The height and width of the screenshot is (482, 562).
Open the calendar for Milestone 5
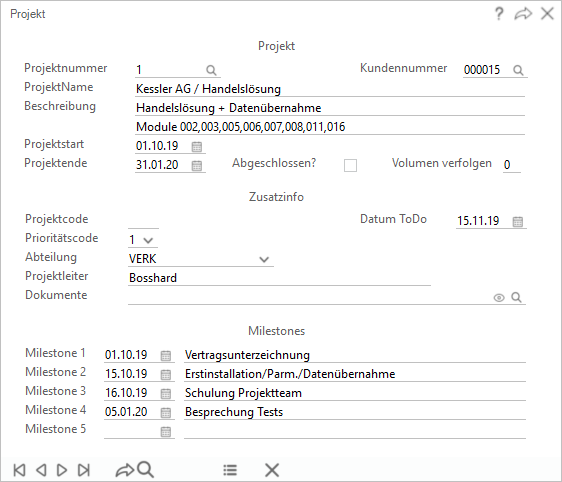point(166,431)
